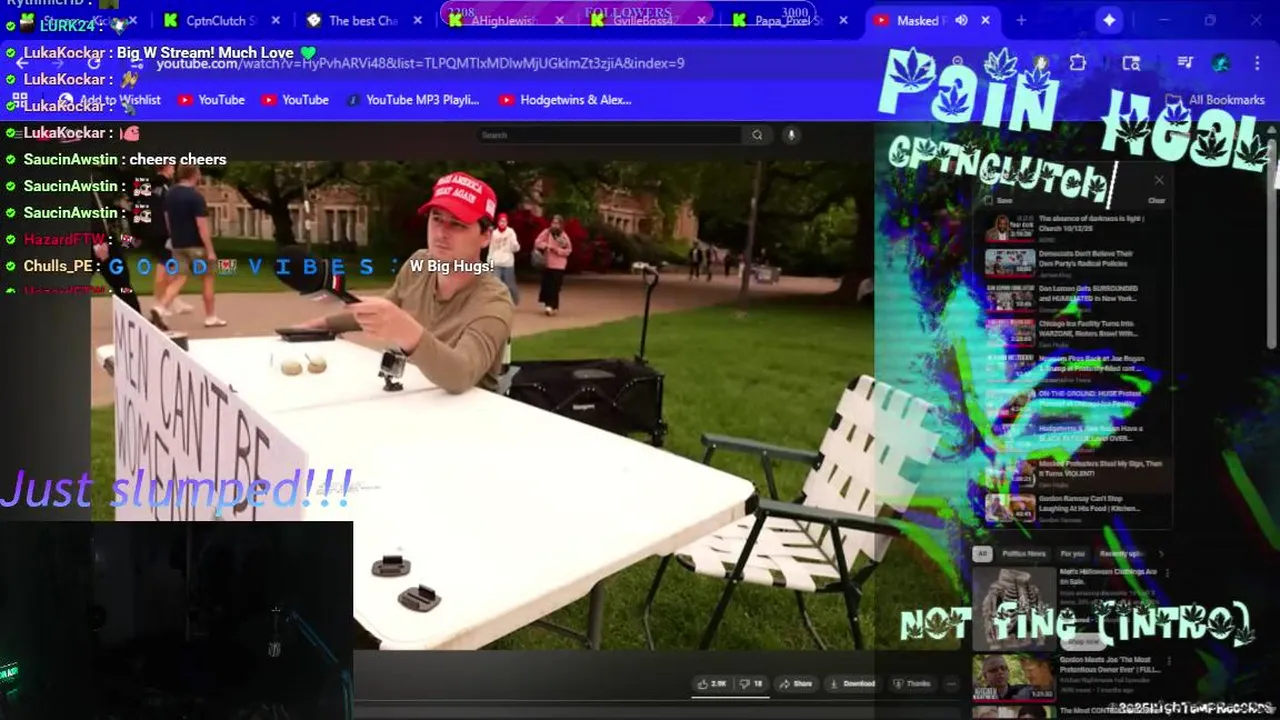Click the Share button under video

(797, 684)
